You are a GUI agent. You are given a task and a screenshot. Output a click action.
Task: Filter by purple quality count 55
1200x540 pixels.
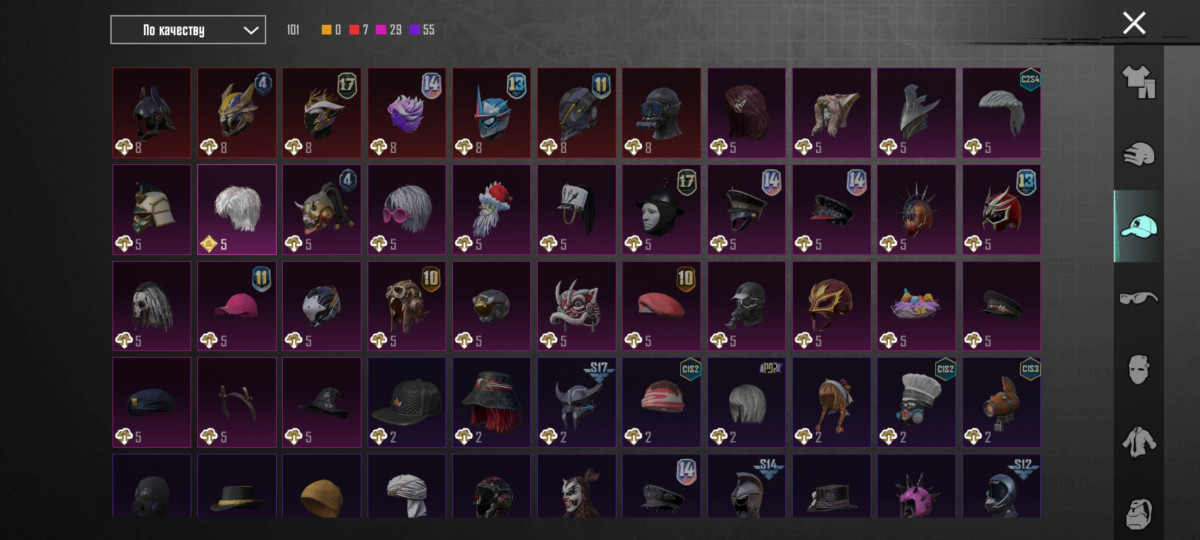point(422,30)
